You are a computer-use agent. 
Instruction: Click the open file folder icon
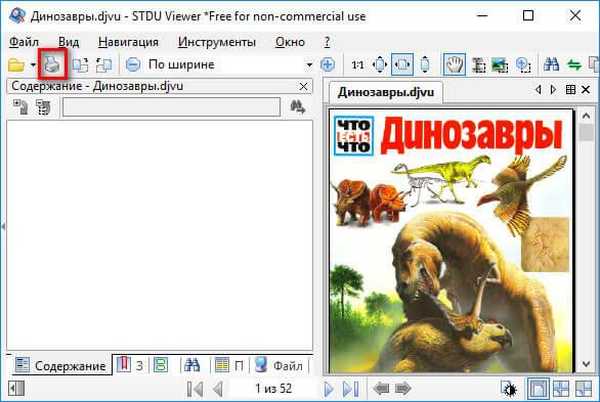(16, 64)
